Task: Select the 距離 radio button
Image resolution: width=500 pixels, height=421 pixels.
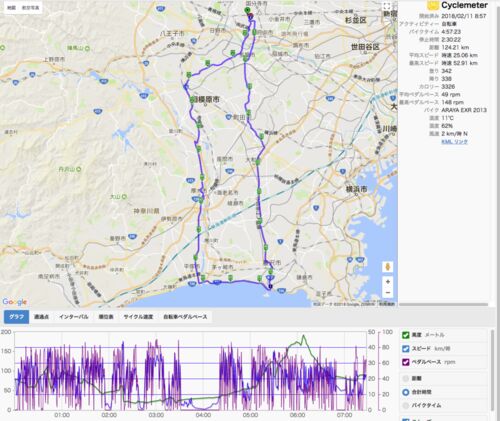Action: (406, 378)
